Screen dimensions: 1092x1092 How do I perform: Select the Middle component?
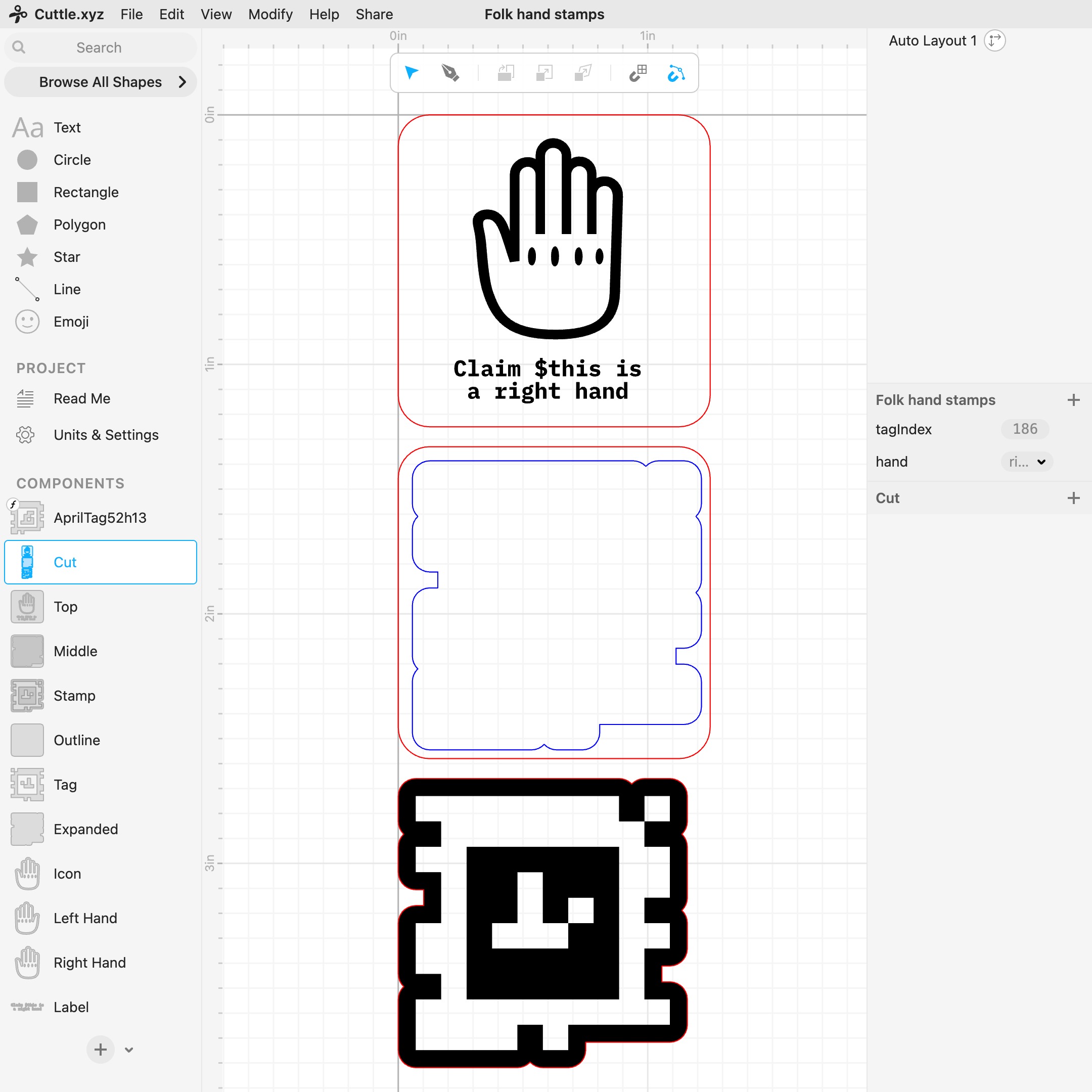click(101, 651)
